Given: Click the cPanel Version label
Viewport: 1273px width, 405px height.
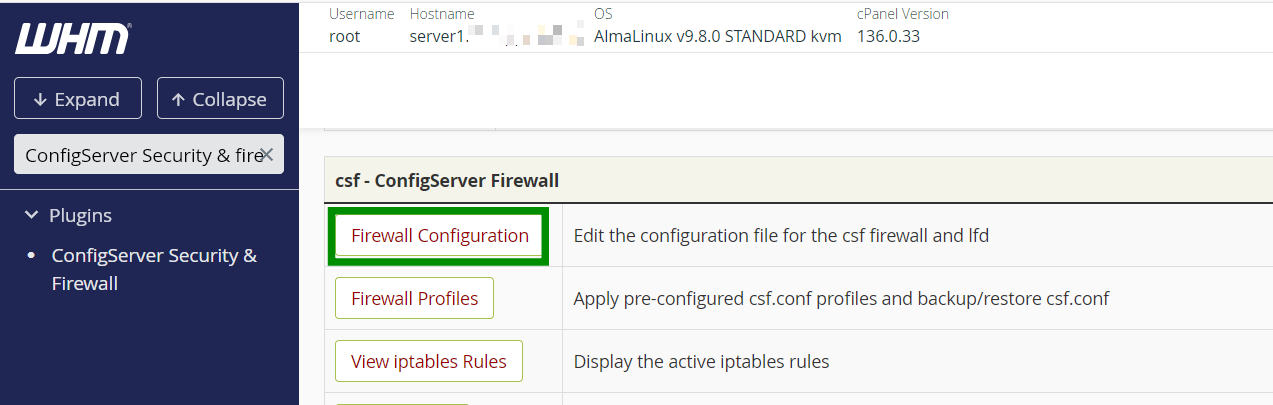Looking at the screenshot, I should coord(903,14).
